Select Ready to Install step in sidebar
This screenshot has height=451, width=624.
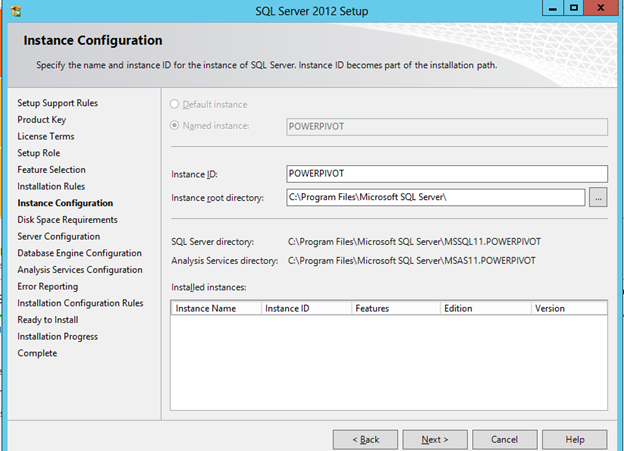coord(48,320)
